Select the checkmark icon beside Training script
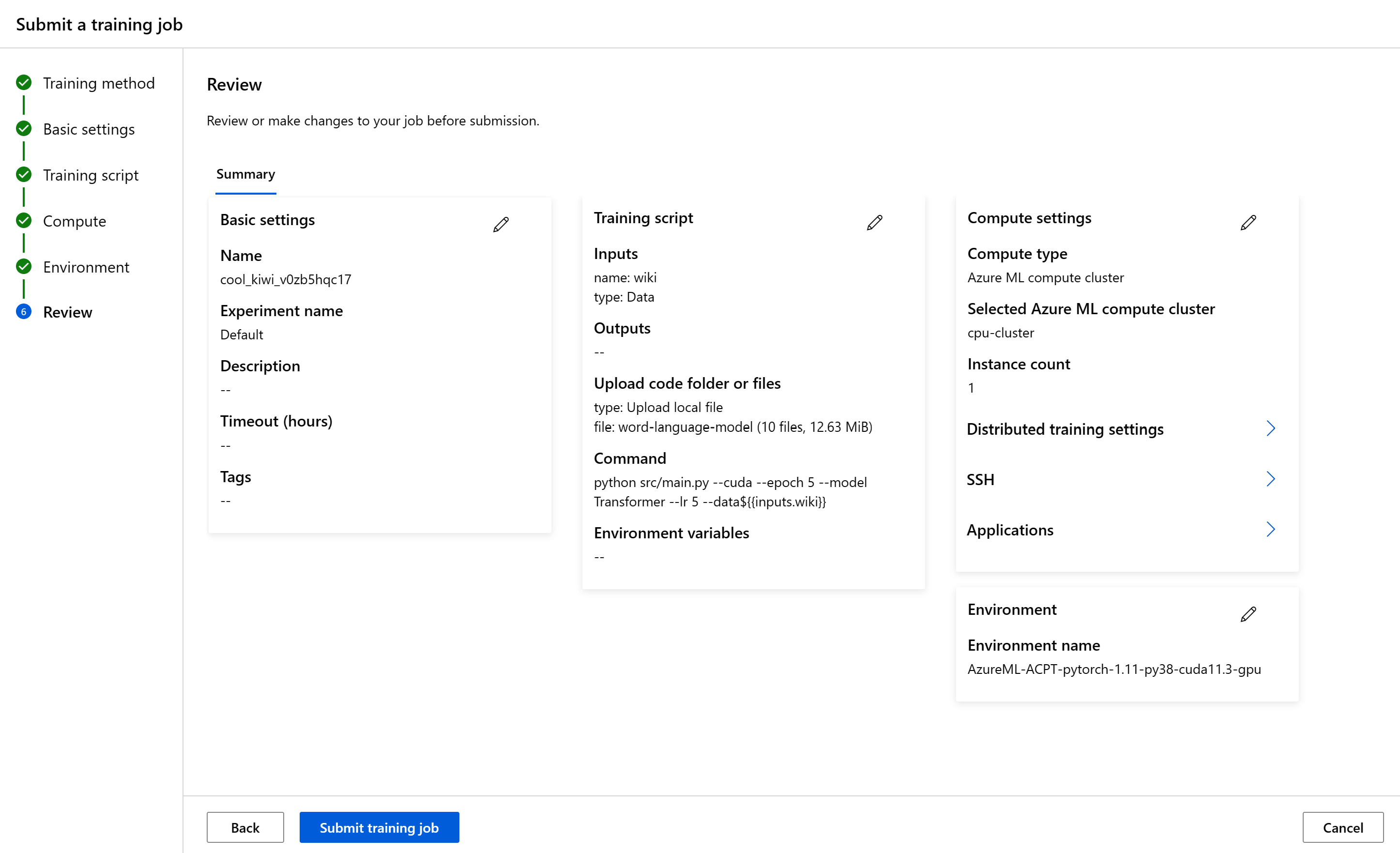 [x=23, y=174]
